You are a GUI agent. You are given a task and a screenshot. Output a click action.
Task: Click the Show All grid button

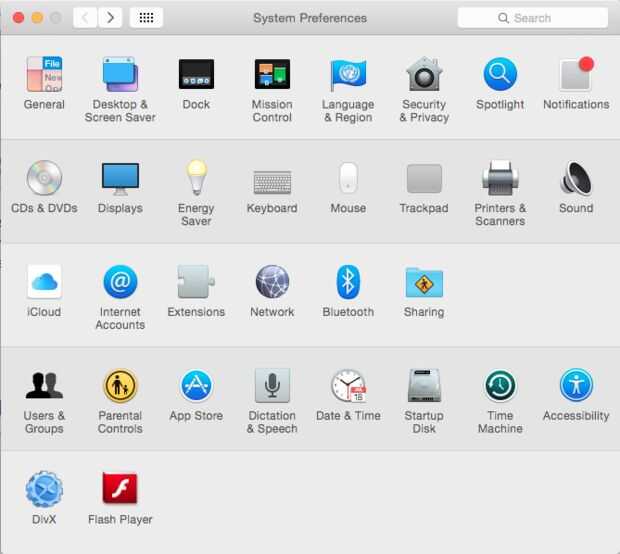click(x=146, y=17)
